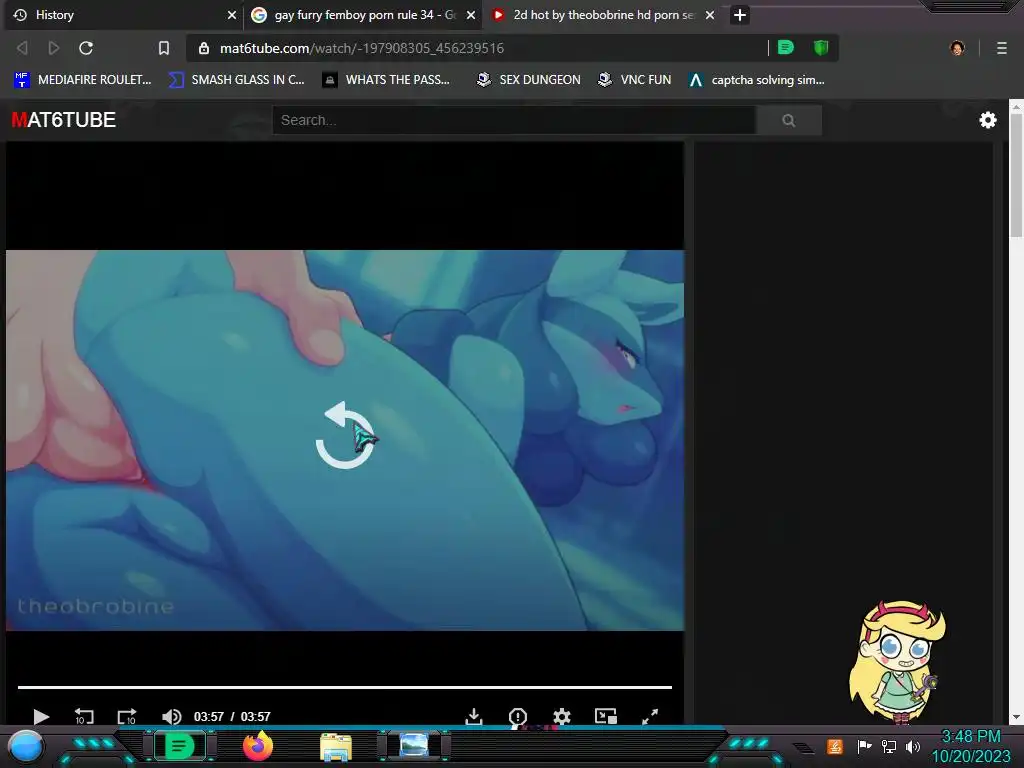Close the '2d hot by theobobrine' tab
This screenshot has width=1024, height=768.
click(710, 15)
